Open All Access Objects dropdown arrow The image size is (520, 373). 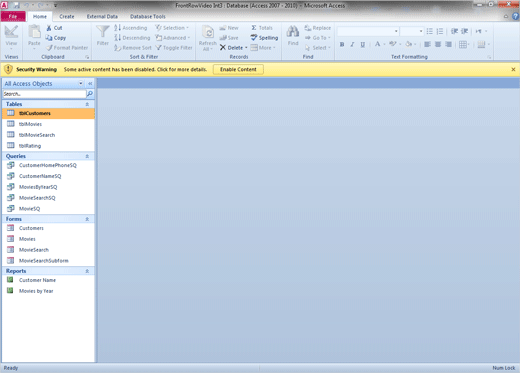pyautogui.click(x=81, y=83)
